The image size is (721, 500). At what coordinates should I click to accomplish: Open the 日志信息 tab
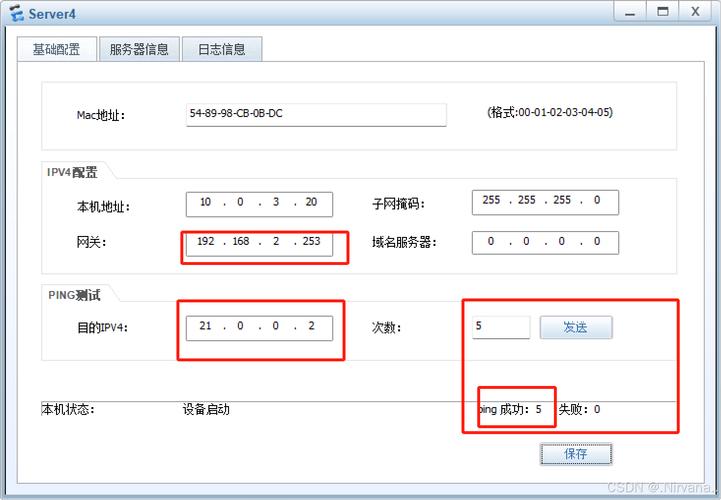222,49
